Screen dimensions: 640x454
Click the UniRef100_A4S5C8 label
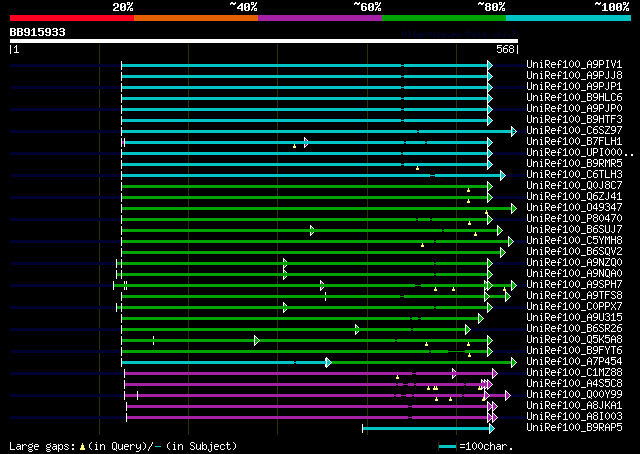574,384
